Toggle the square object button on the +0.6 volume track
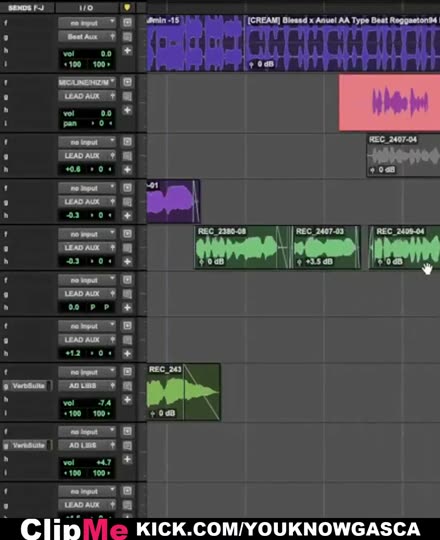 (127, 142)
